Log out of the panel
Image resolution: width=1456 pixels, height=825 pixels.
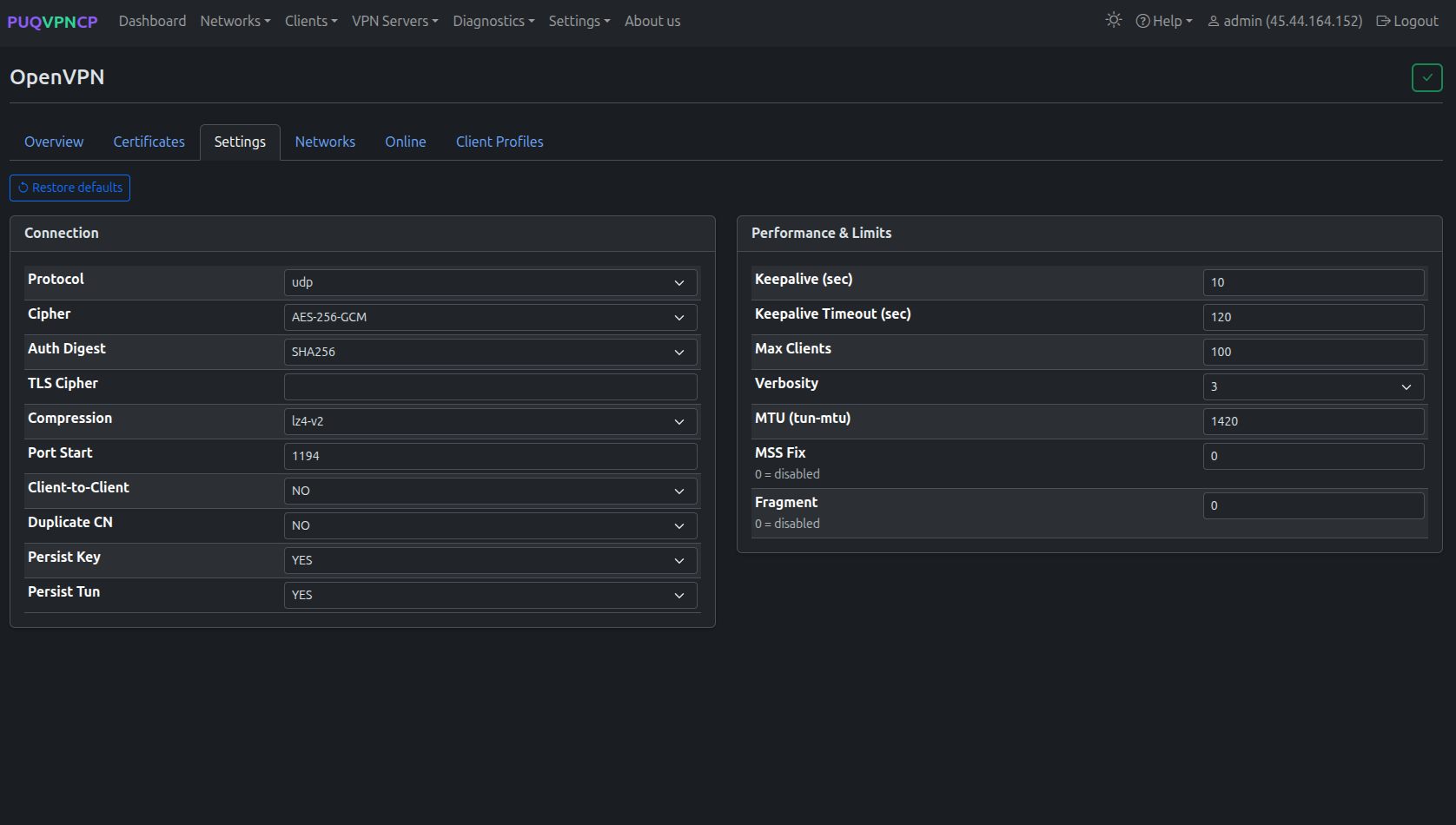[1407, 21]
